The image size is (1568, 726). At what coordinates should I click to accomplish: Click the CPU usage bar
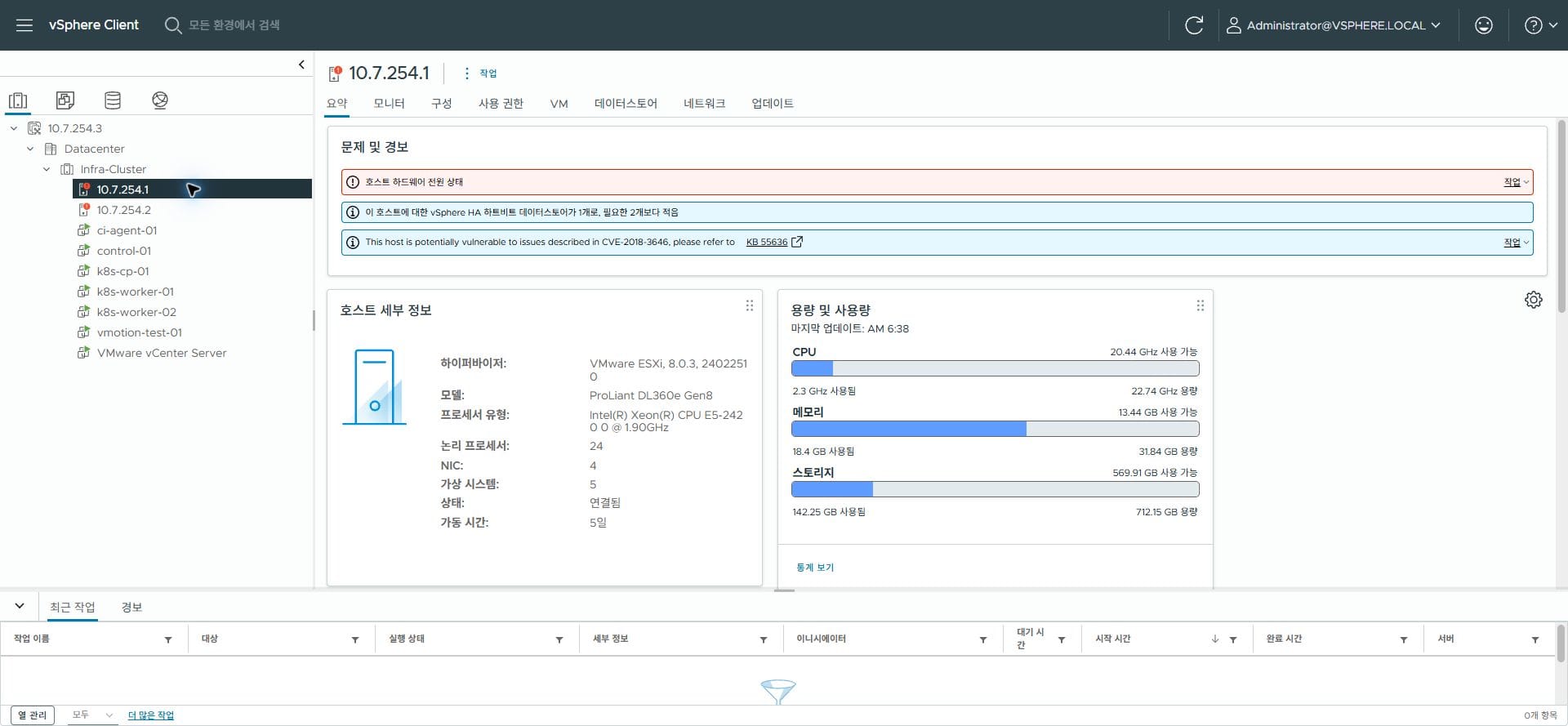995,368
